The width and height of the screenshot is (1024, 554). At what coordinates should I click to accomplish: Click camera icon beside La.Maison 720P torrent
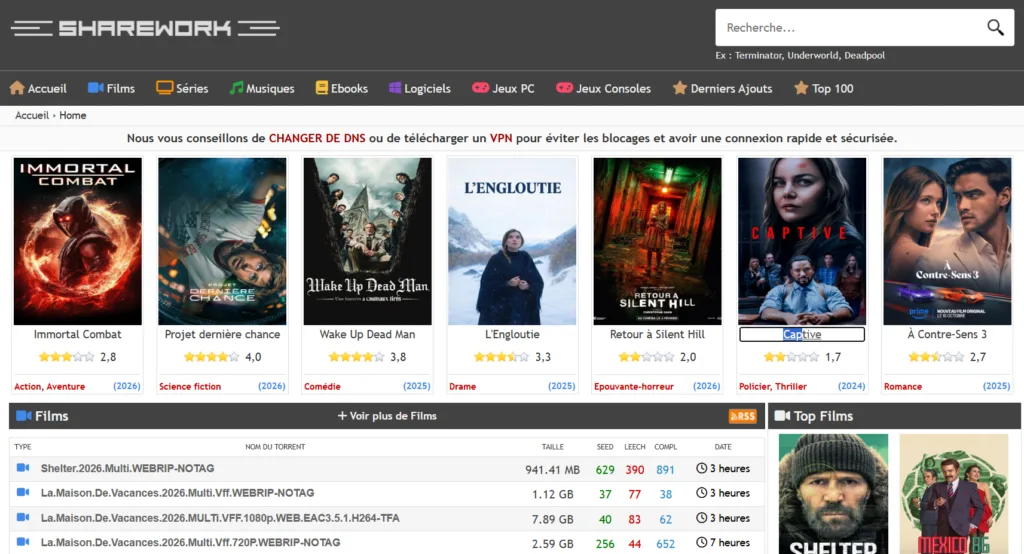23,542
